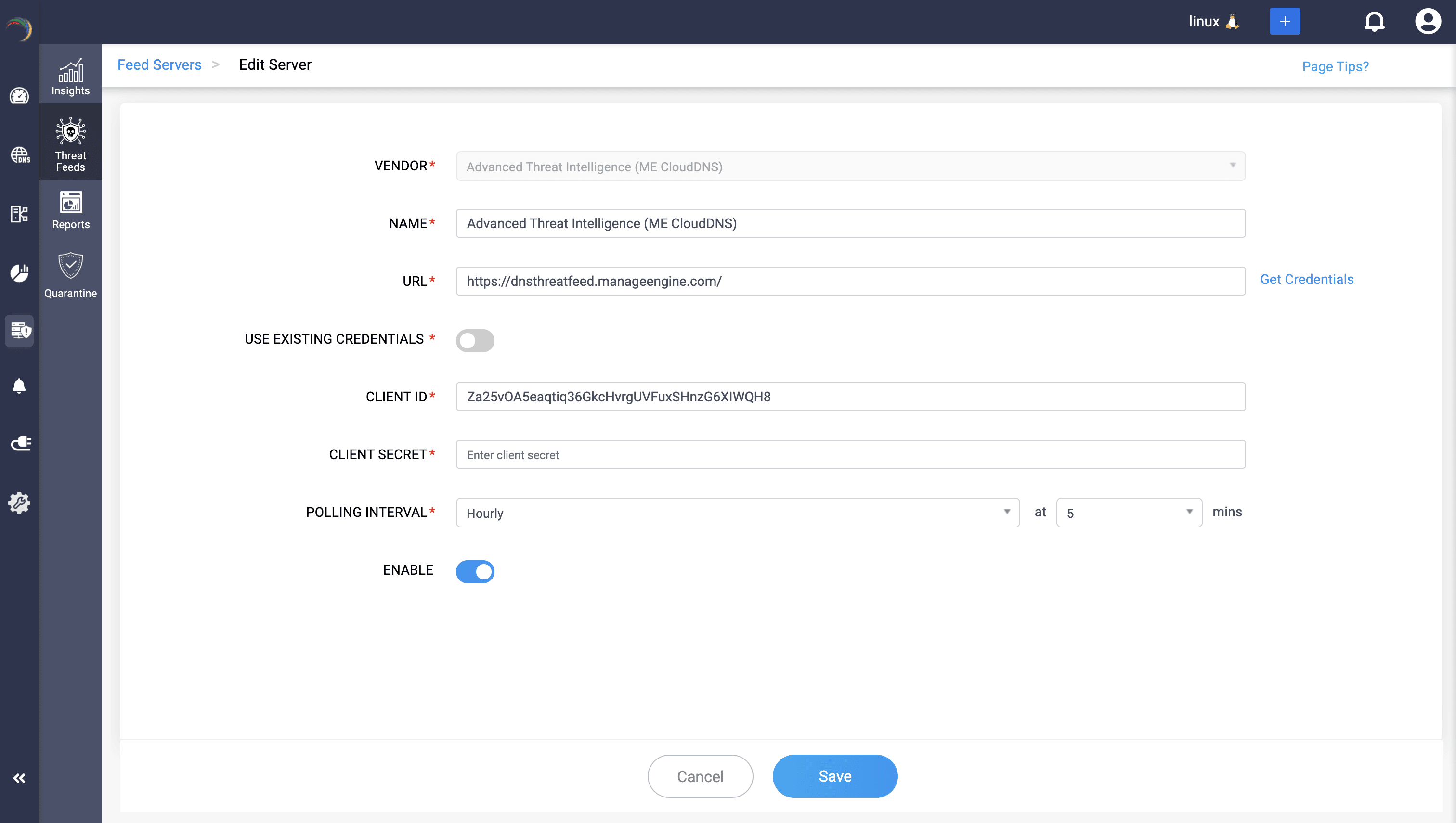Click the Client Secret input field
The image size is (1456, 823).
coord(850,454)
